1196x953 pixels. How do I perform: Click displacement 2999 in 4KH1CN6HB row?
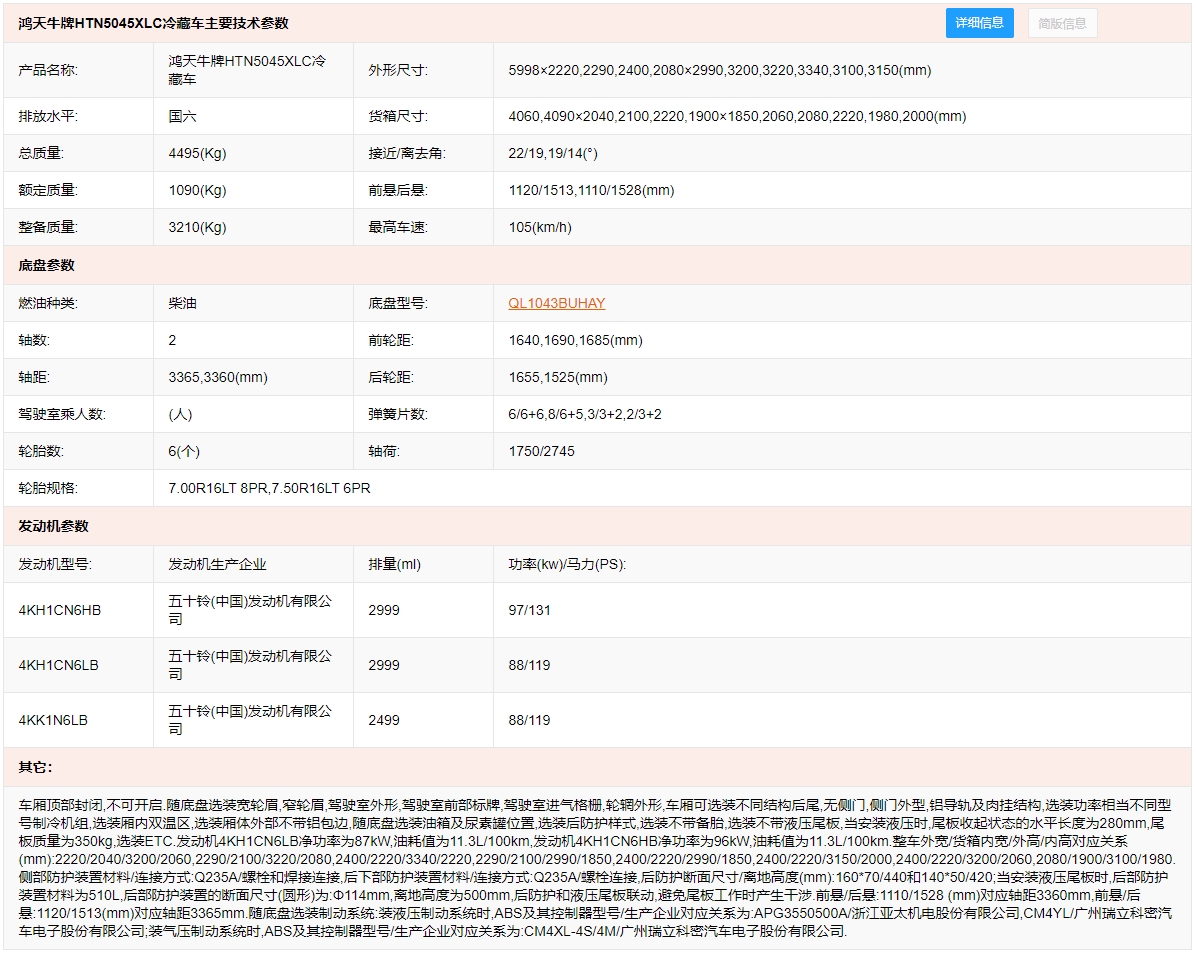pyautogui.click(x=384, y=610)
